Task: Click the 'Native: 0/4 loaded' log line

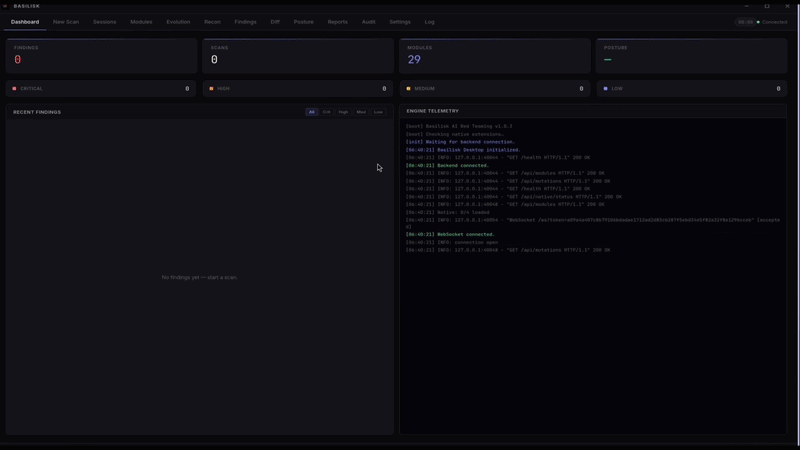Action: tap(447, 212)
